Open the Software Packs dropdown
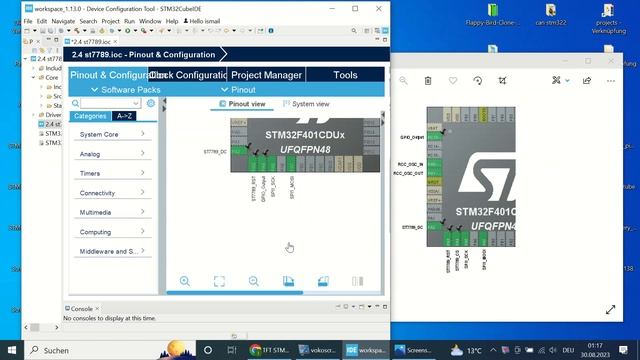Image resolution: width=640 pixels, height=360 pixels. 126,90
